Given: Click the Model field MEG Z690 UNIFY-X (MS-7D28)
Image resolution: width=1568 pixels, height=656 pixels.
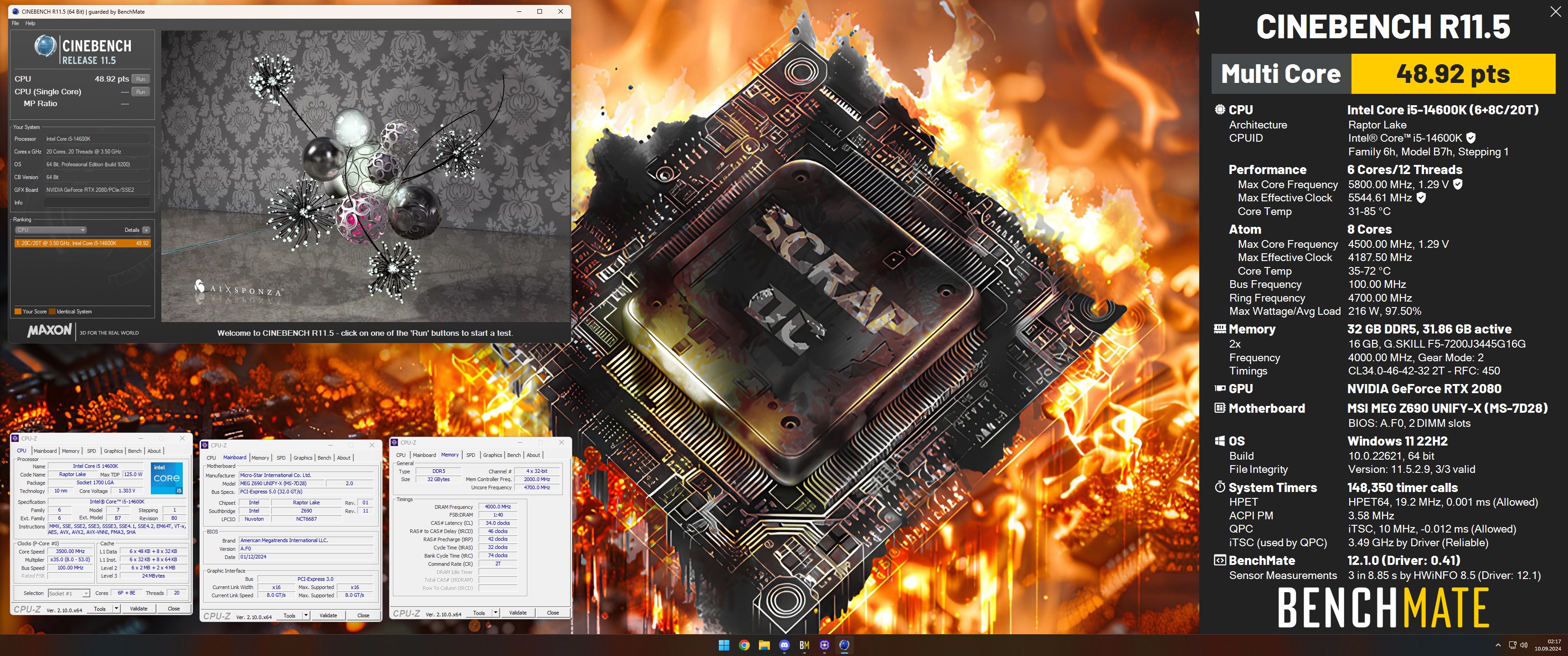Looking at the screenshot, I should (x=281, y=483).
